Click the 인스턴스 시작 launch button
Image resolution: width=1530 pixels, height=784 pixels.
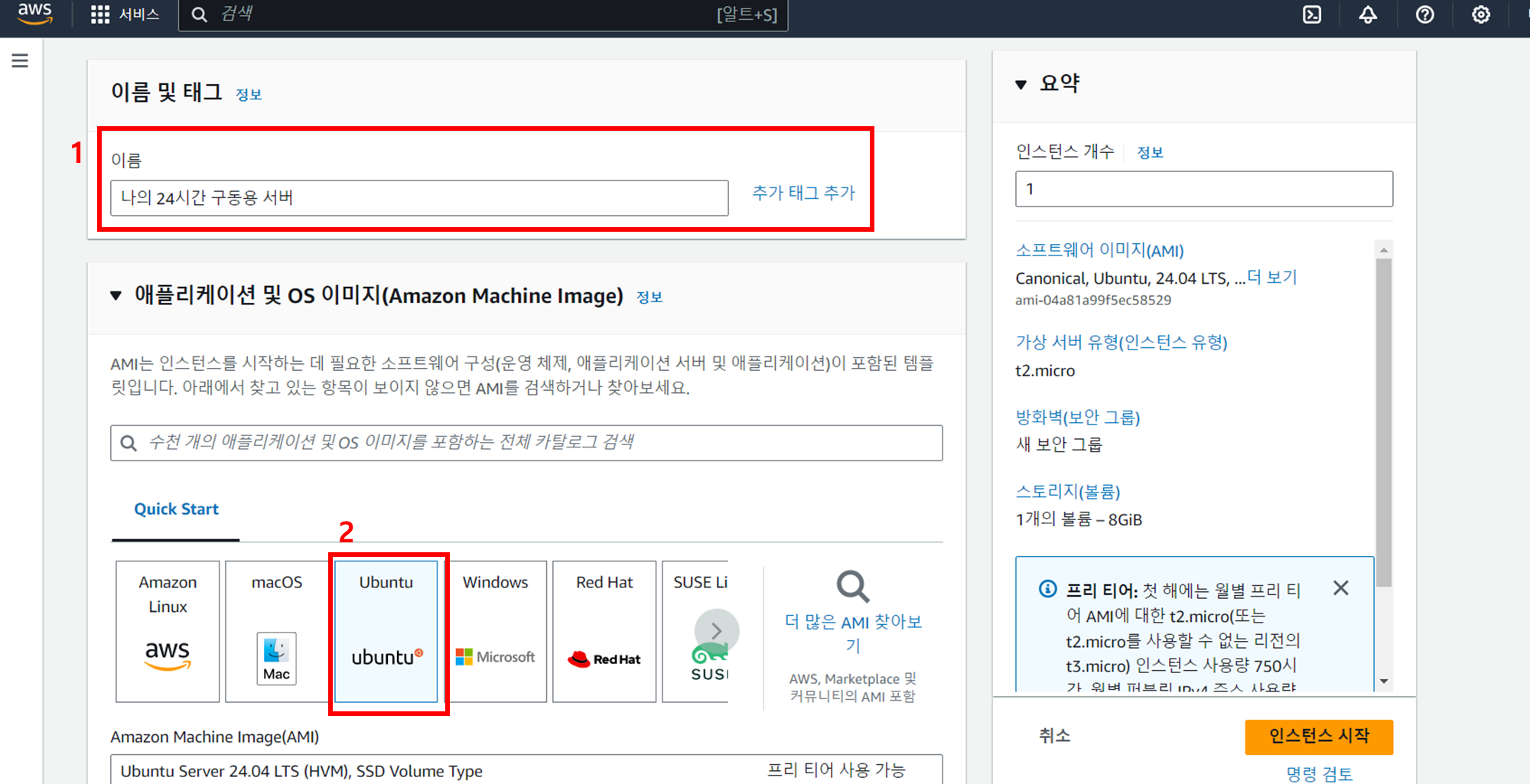click(1319, 737)
